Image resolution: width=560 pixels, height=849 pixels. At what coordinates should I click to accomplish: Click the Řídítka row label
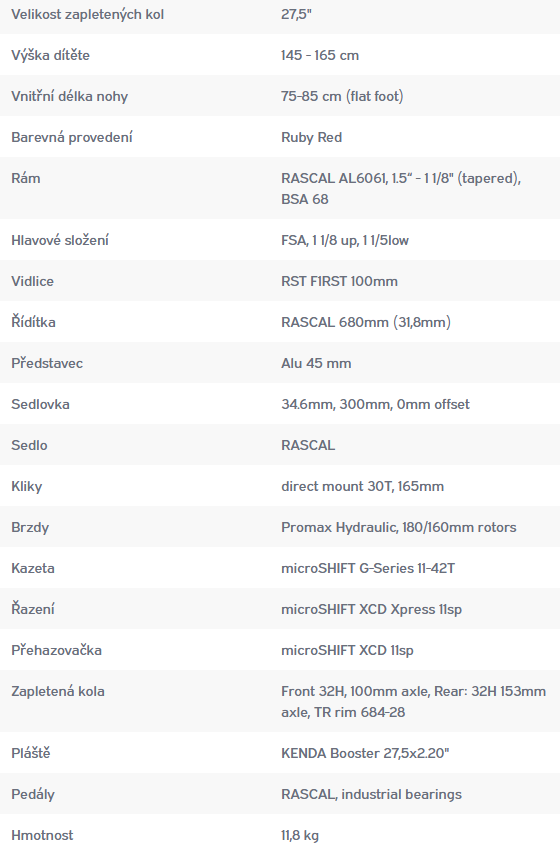(33, 322)
